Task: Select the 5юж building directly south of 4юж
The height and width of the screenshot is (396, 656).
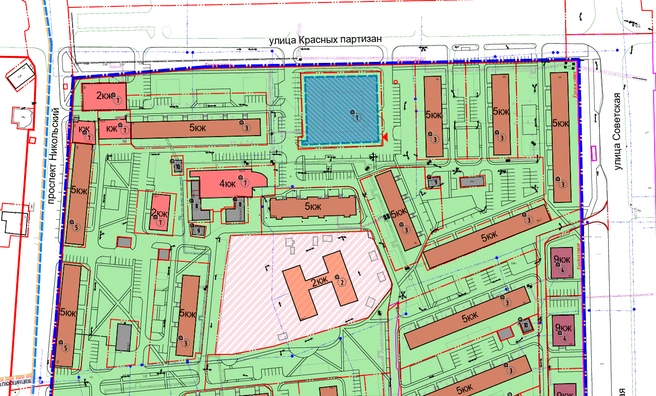Action: (x=313, y=208)
